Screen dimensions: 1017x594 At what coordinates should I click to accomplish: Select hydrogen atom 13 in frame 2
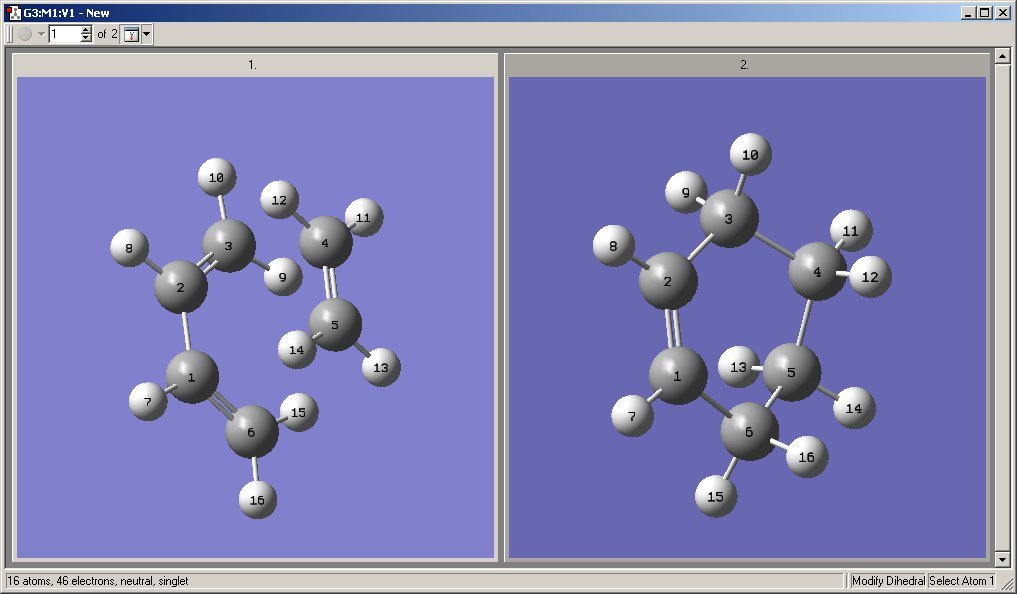739,368
